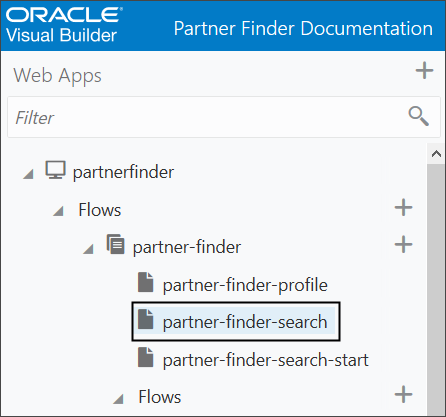The image size is (446, 417).
Task: Collapse the partnerfinder tree node
Action: tap(29, 174)
